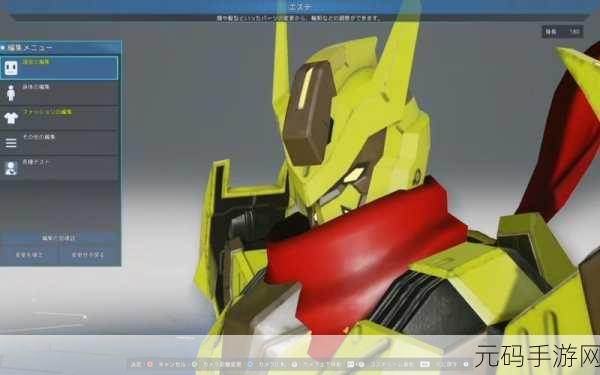Select the その他の編集 menu label
600x375 pixels.
point(39,137)
